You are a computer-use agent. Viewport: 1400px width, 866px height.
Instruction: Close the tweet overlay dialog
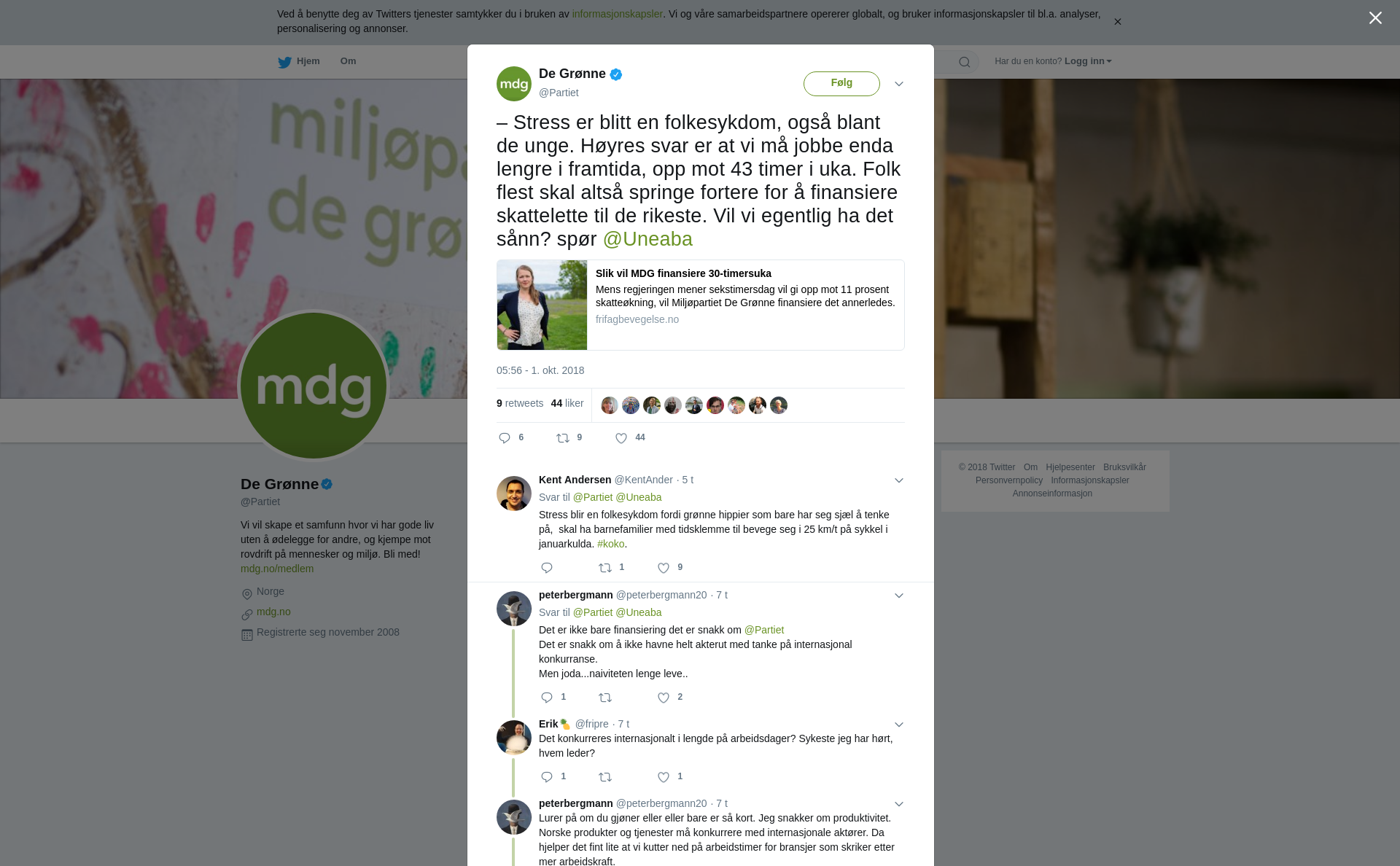point(1375,18)
